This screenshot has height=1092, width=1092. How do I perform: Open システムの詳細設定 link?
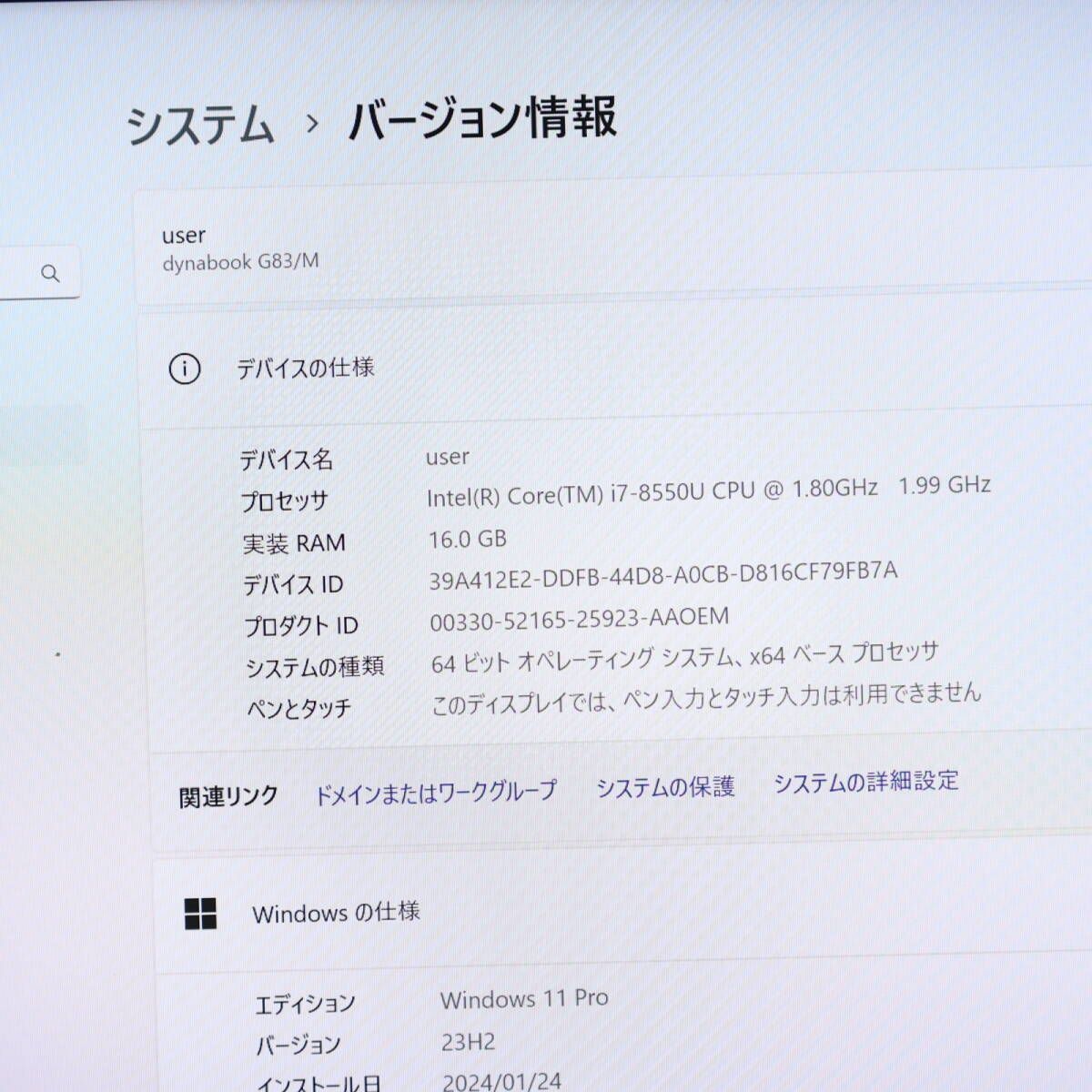866,782
